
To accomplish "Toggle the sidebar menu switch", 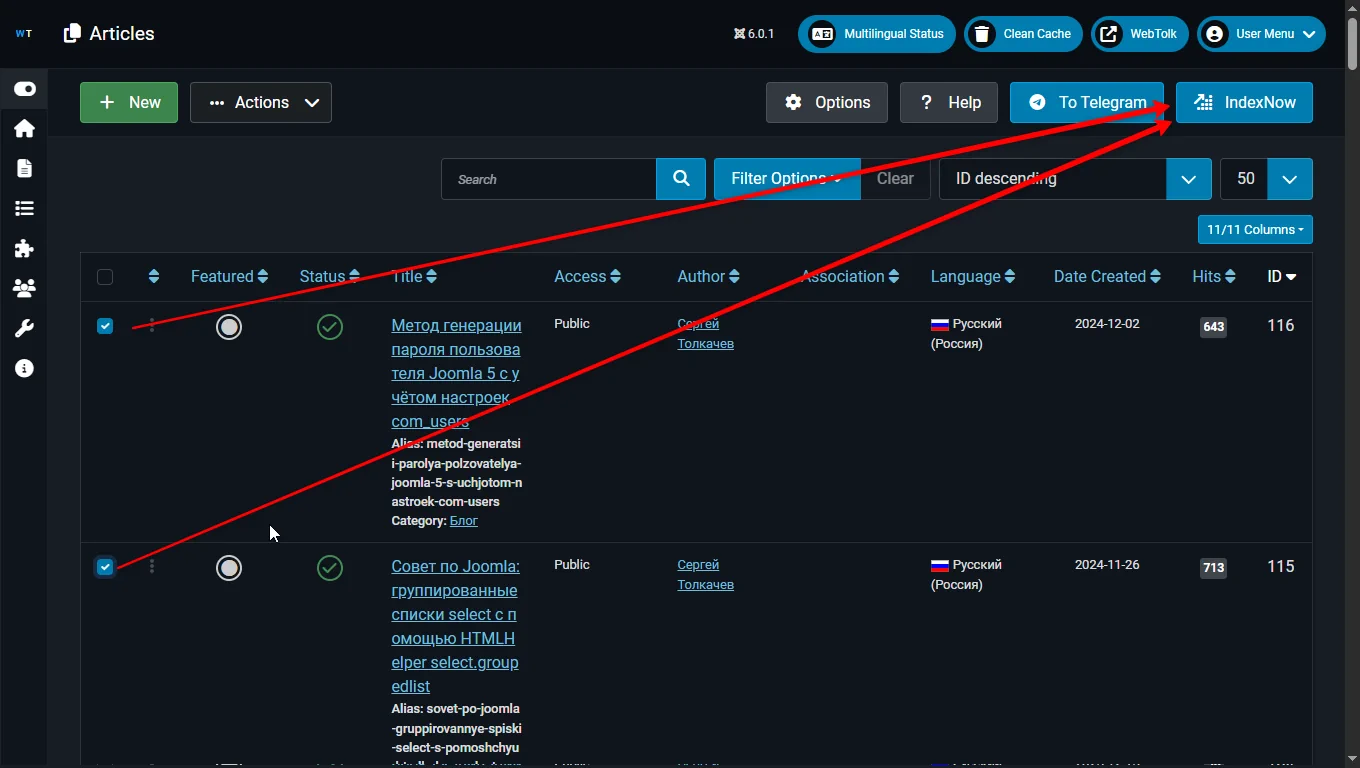I will coord(25,89).
